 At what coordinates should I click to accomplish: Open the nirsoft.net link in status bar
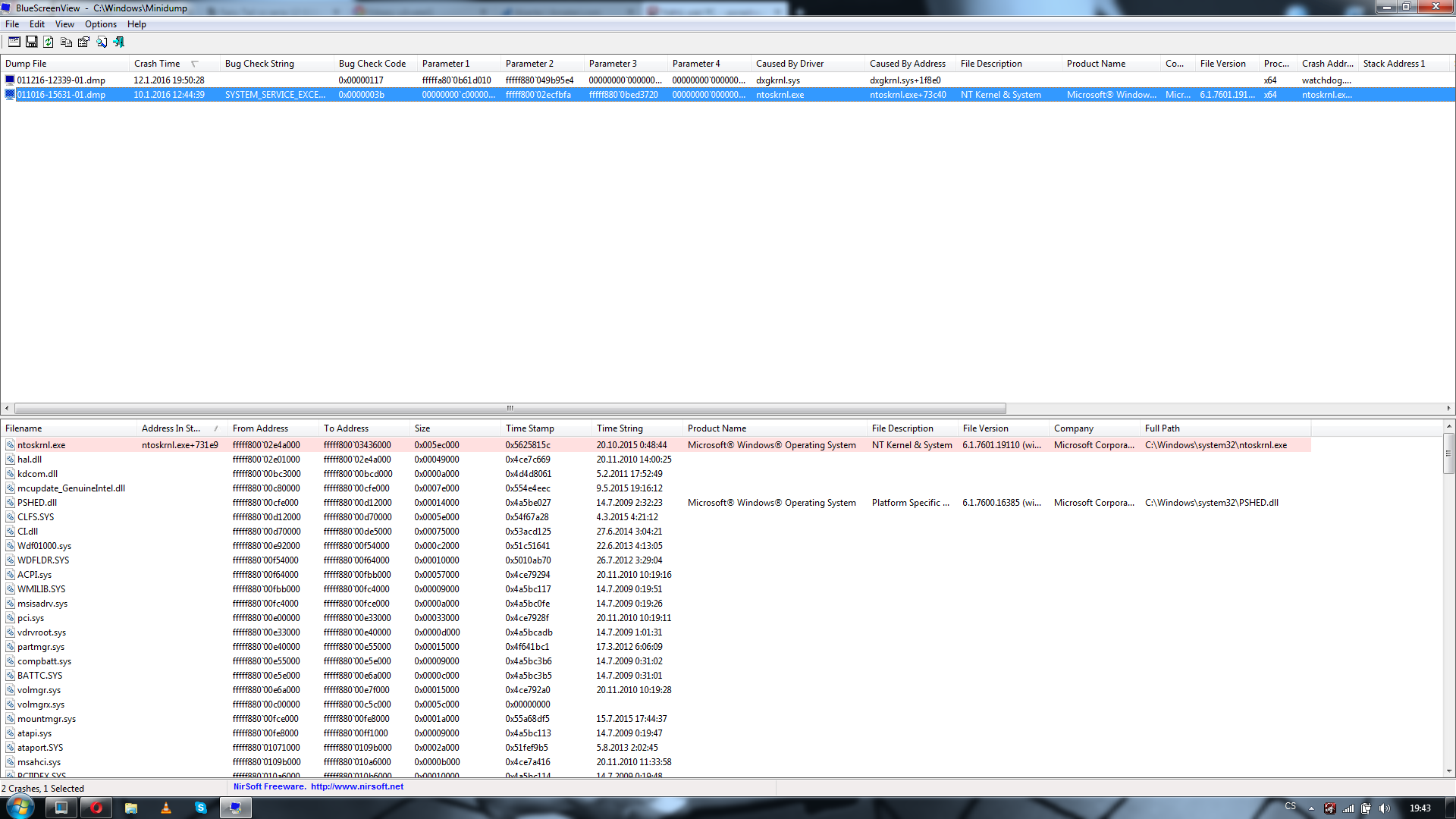(356, 787)
